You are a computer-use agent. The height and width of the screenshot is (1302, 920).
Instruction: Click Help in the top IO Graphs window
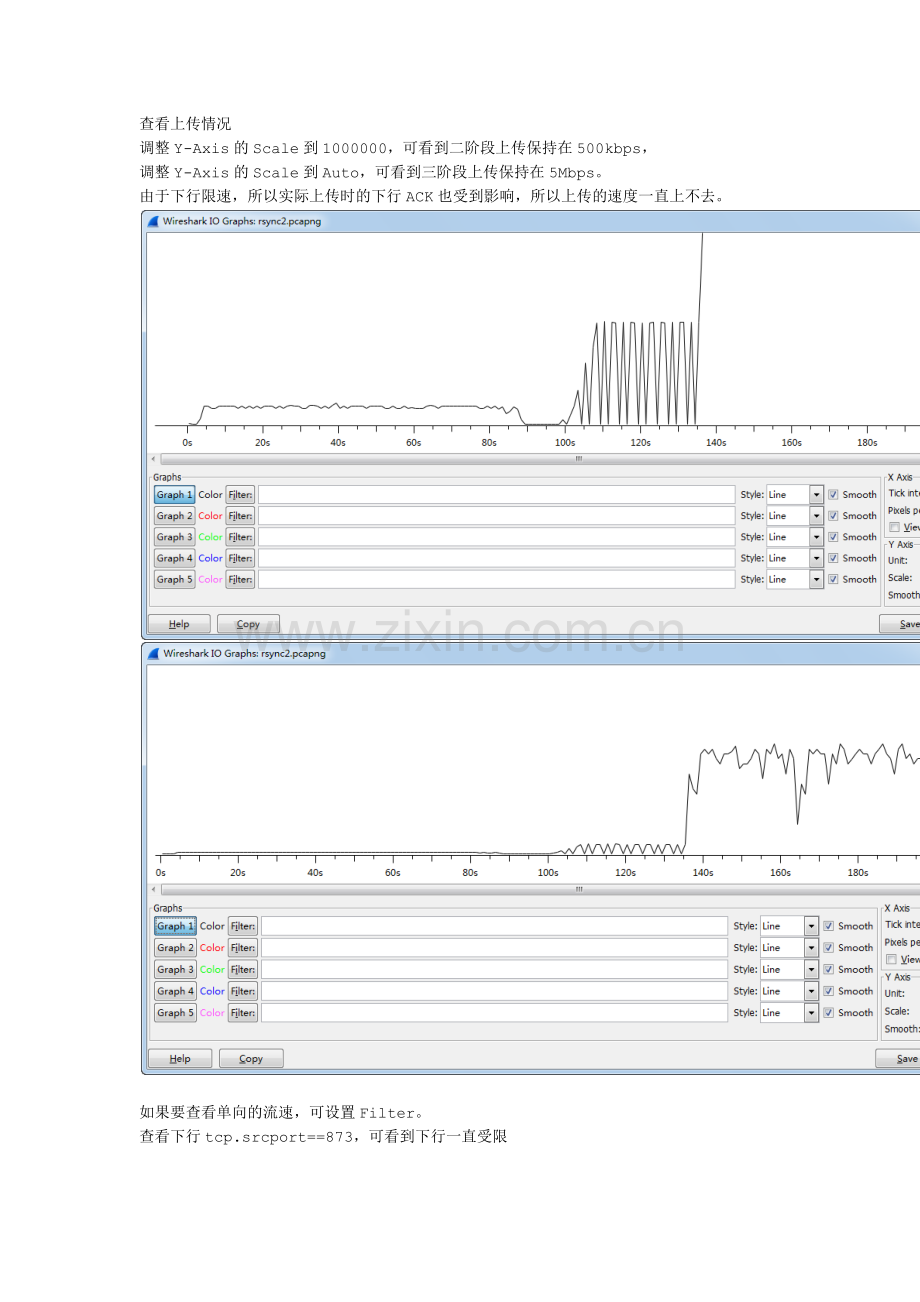(x=178, y=623)
